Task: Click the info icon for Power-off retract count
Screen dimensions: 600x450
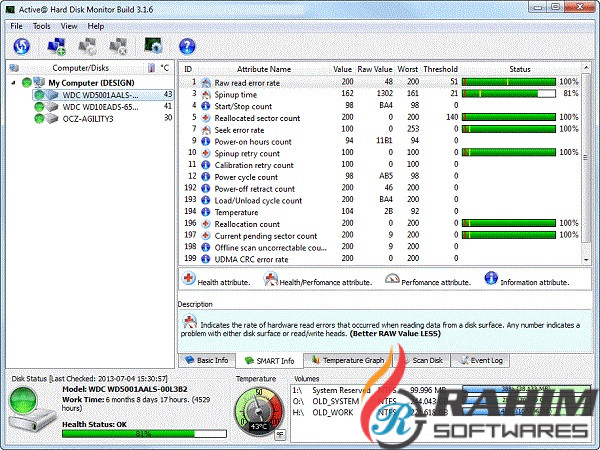Action: [x=206, y=189]
